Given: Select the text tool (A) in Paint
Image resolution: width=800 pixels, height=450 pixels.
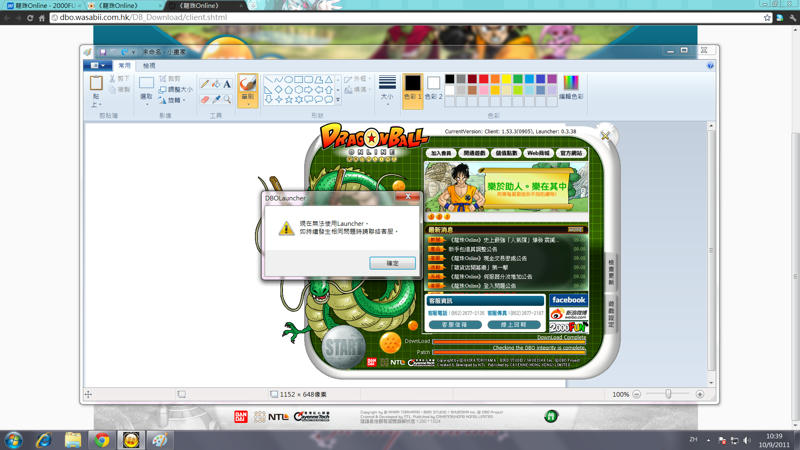Looking at the screenshot, I should pyautogui.click(x=227, y=85).
